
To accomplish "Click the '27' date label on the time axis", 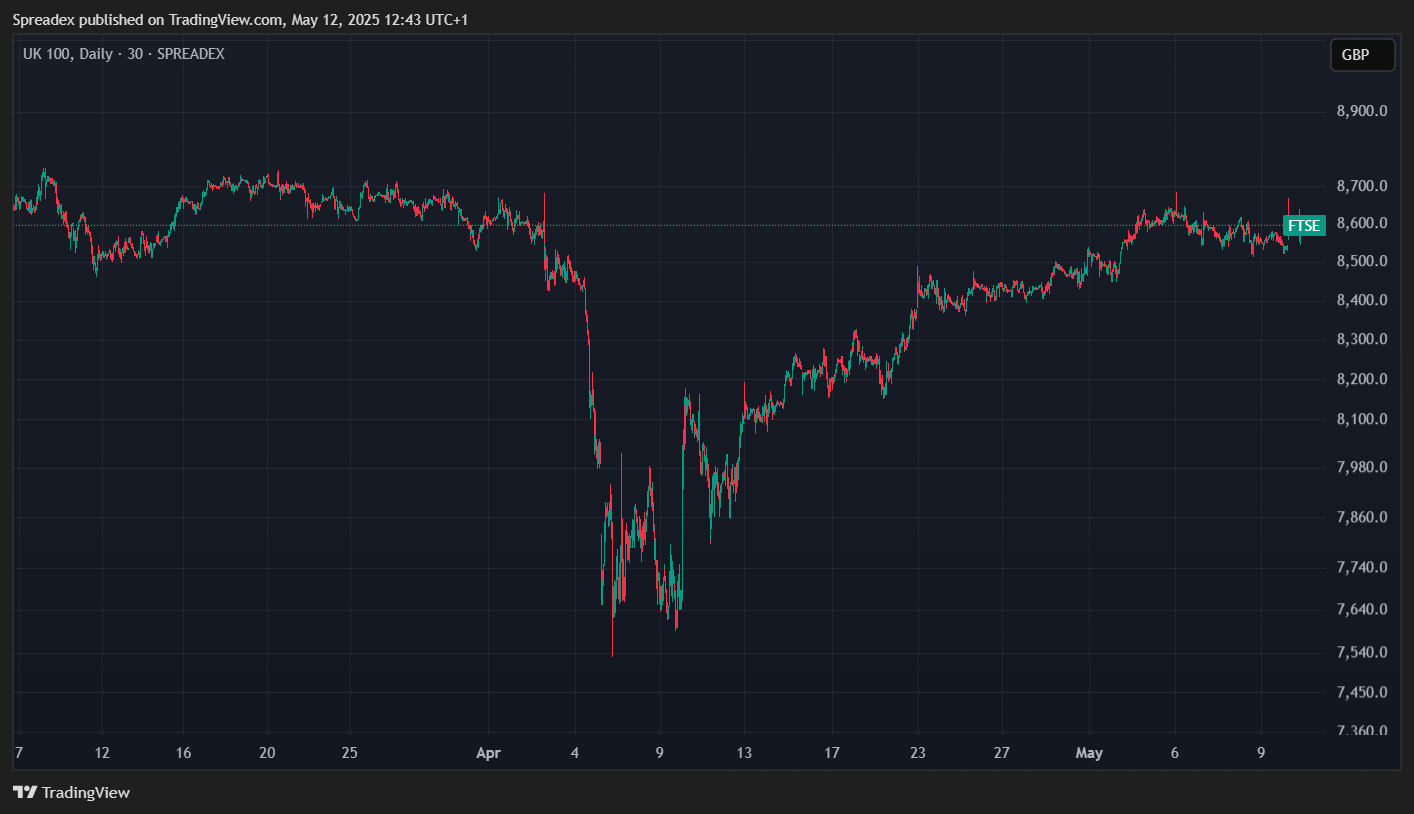I will [x=1003, y=753].
